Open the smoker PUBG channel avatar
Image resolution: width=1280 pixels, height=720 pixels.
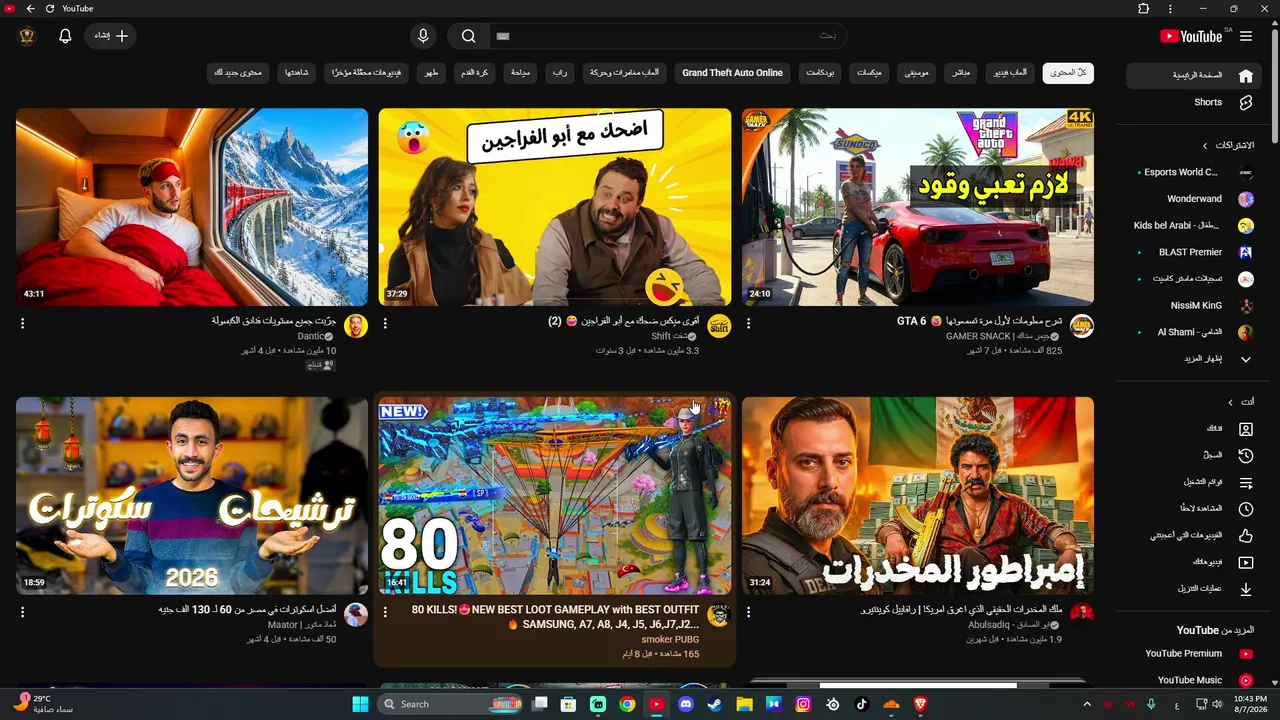pyautogui.click(x=719, y=615)
